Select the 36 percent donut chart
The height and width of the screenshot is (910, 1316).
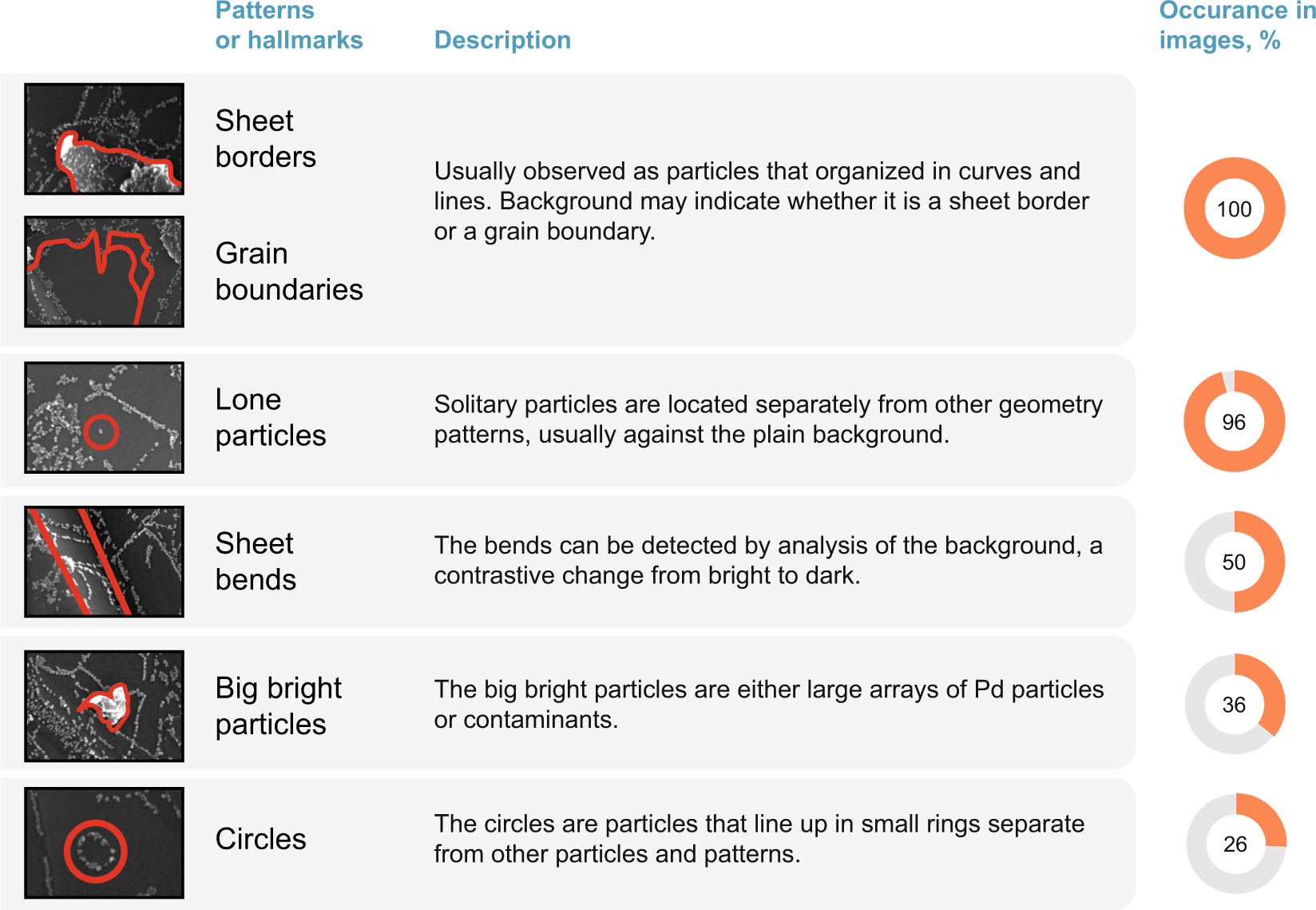1234,704
